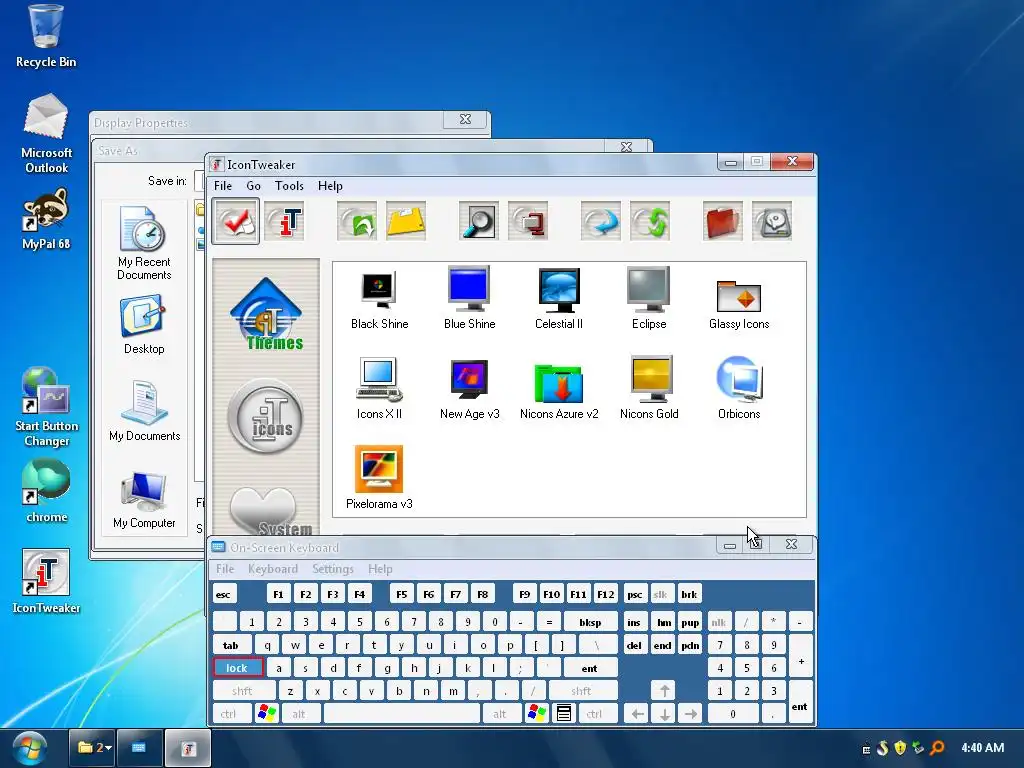Select the Nicons Gold theme

(x=648, y=389)
